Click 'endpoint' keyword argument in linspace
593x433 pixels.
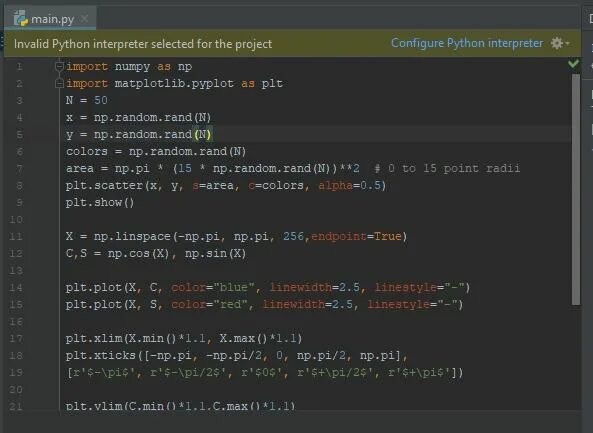click(x=339, y=236)
